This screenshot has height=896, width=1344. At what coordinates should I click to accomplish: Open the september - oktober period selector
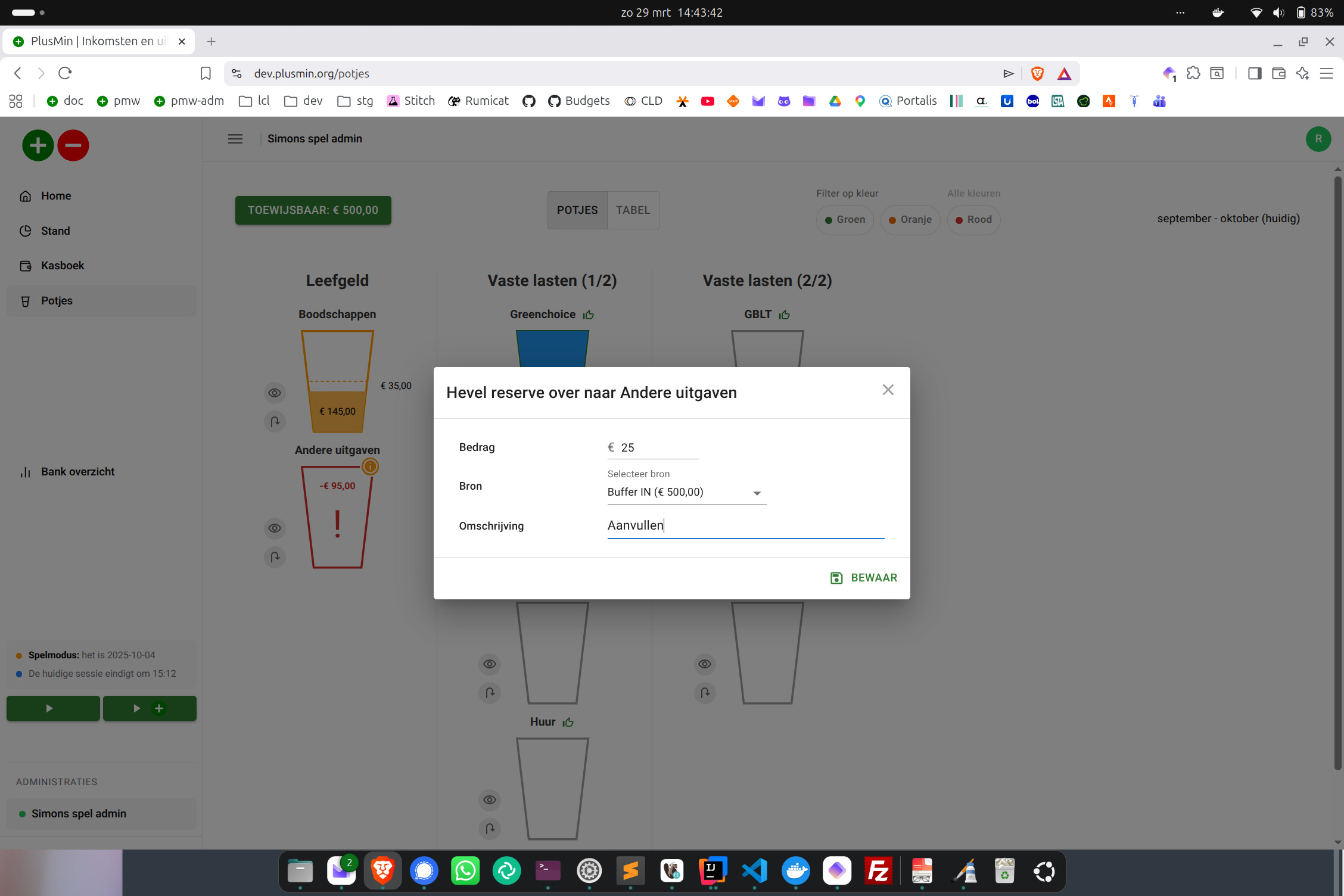(1228, 219)
